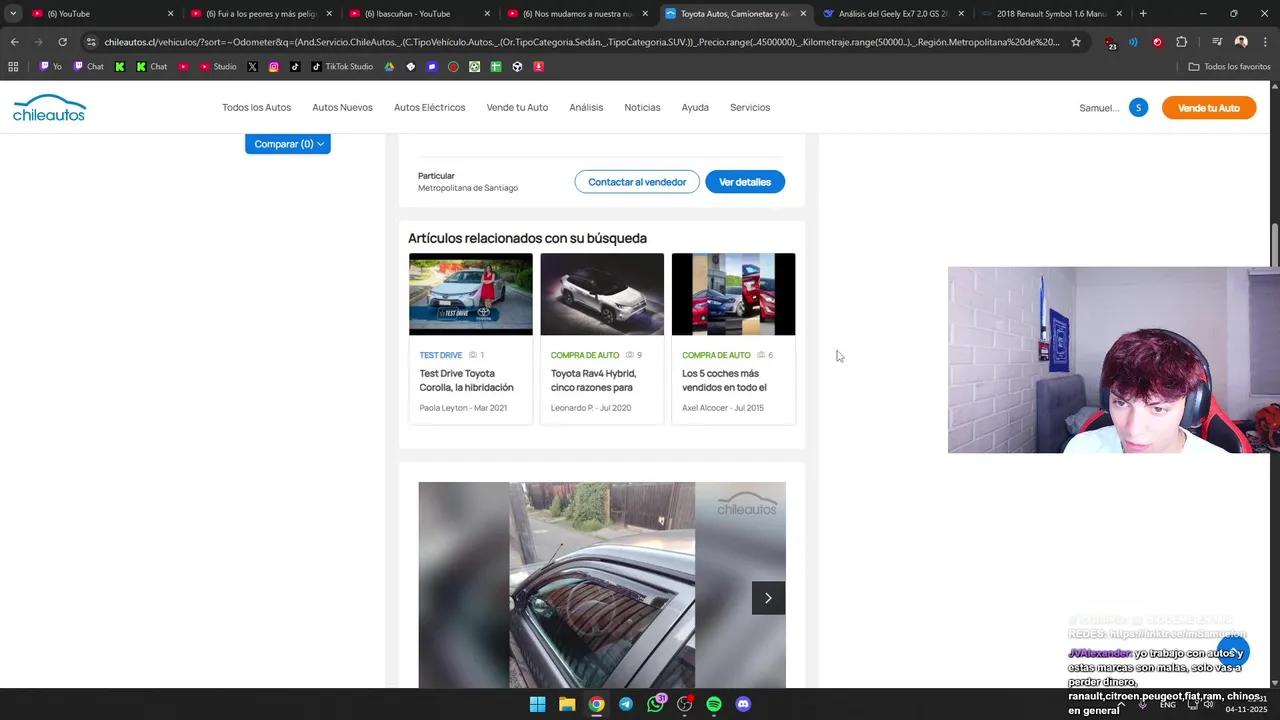
Task: Switch to 'Nos mudamos a nuestra' tab
Action: pos(577,14)
